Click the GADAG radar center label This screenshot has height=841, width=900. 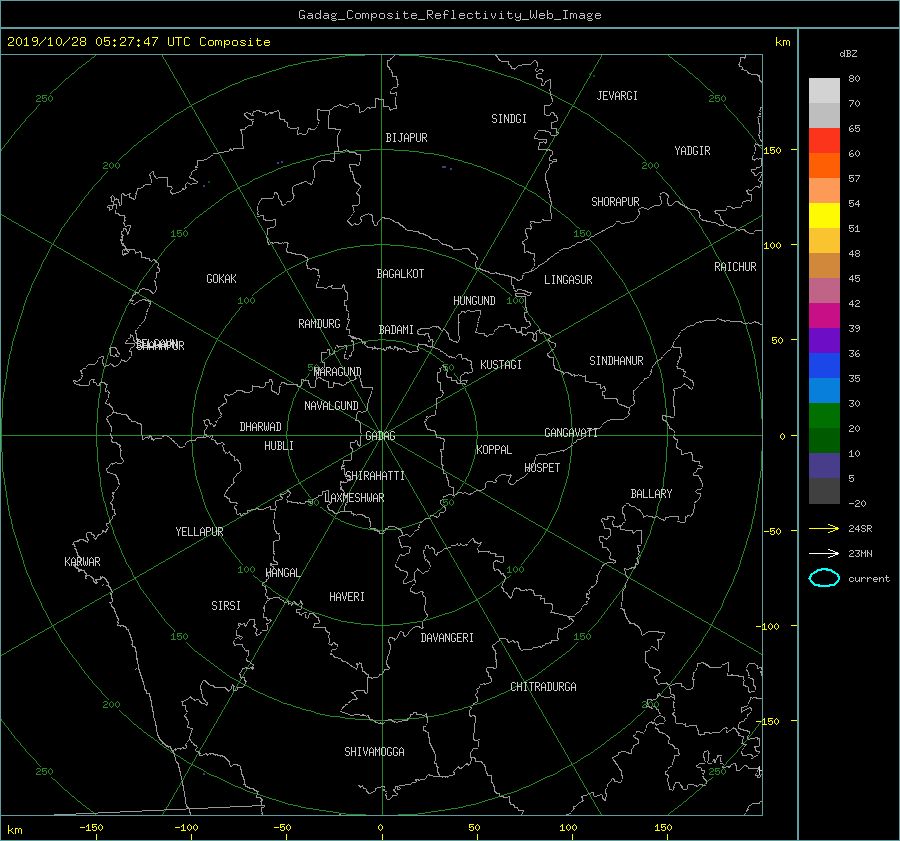click(x=380, y=436)
